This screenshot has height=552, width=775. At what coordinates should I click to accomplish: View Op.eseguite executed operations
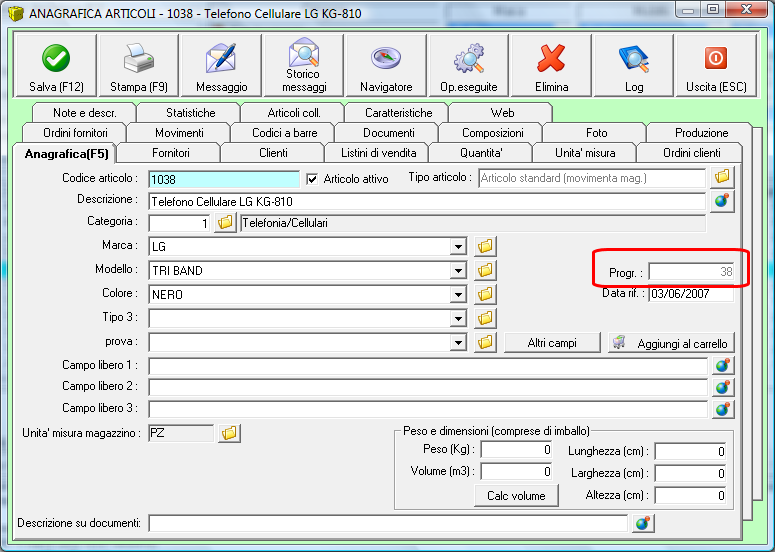click(469, 65)
